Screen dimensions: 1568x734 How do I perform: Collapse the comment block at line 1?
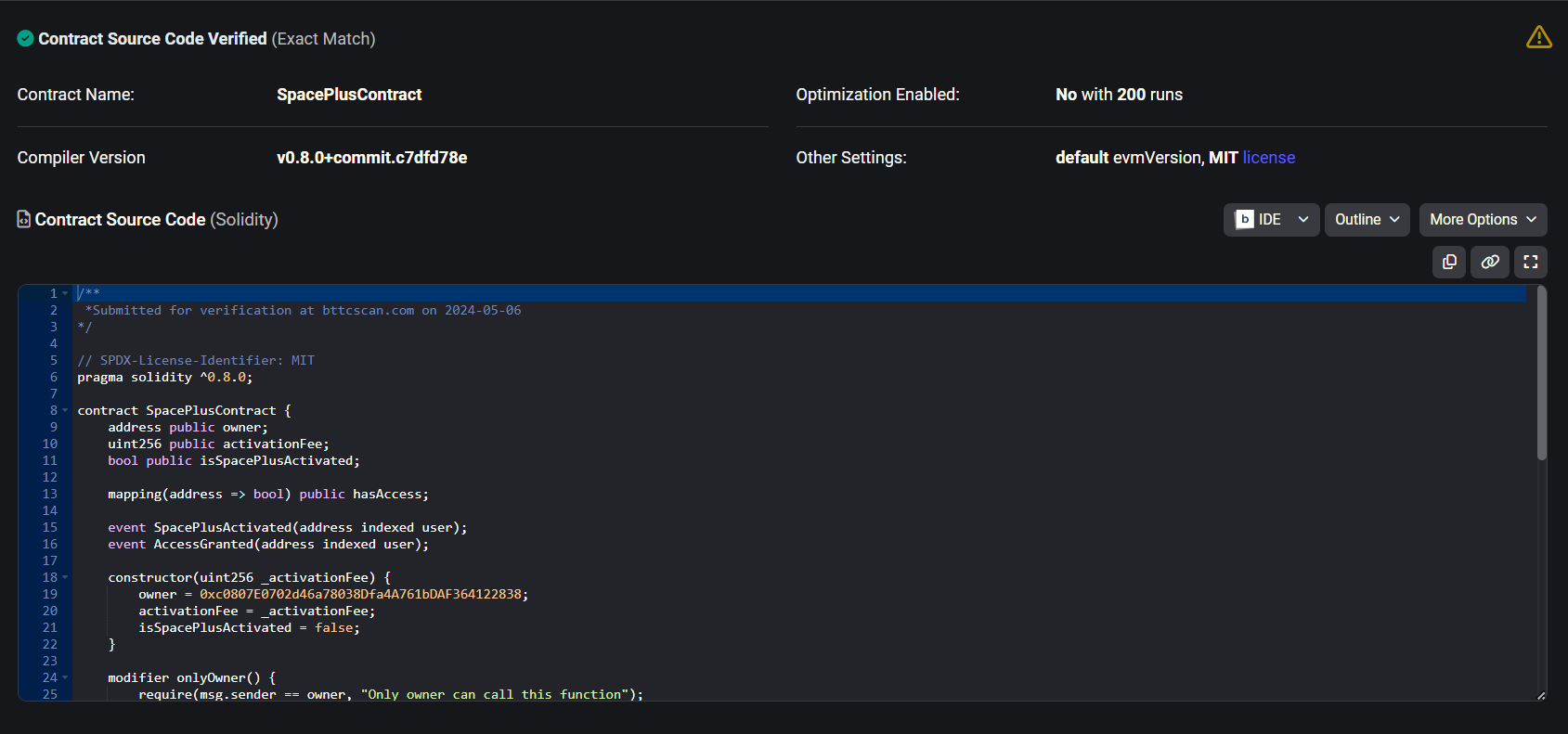point(65,294)
